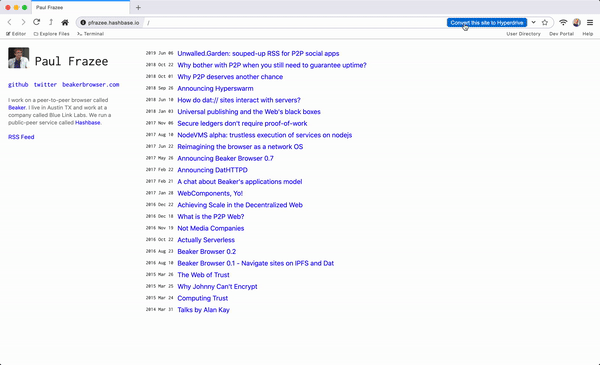The image size is (600, 365).
Task: Open the RSS Feed link
Action: [x=21, y=137]
